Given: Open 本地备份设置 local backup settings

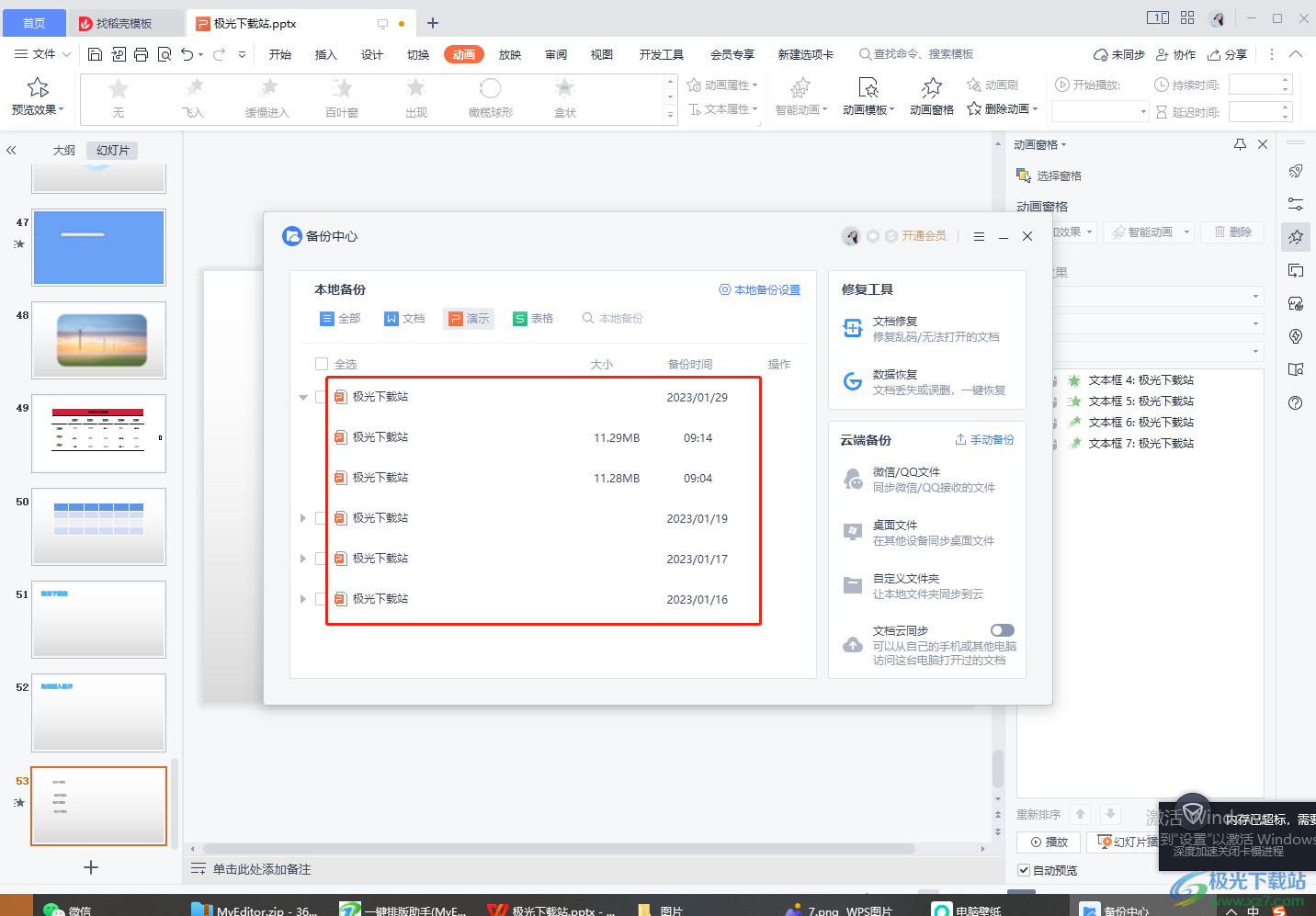Looking at the screenshot, I should [x=759, y=289].
